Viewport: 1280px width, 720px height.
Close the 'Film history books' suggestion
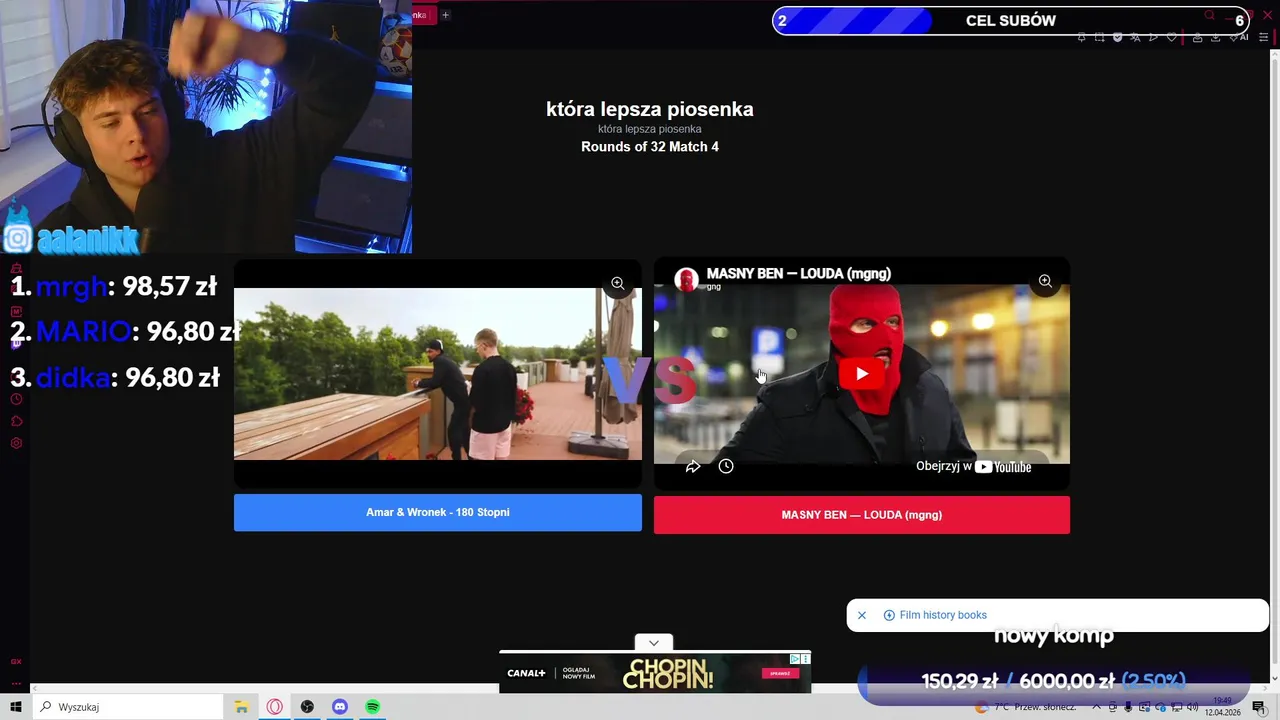pos(862,615)
